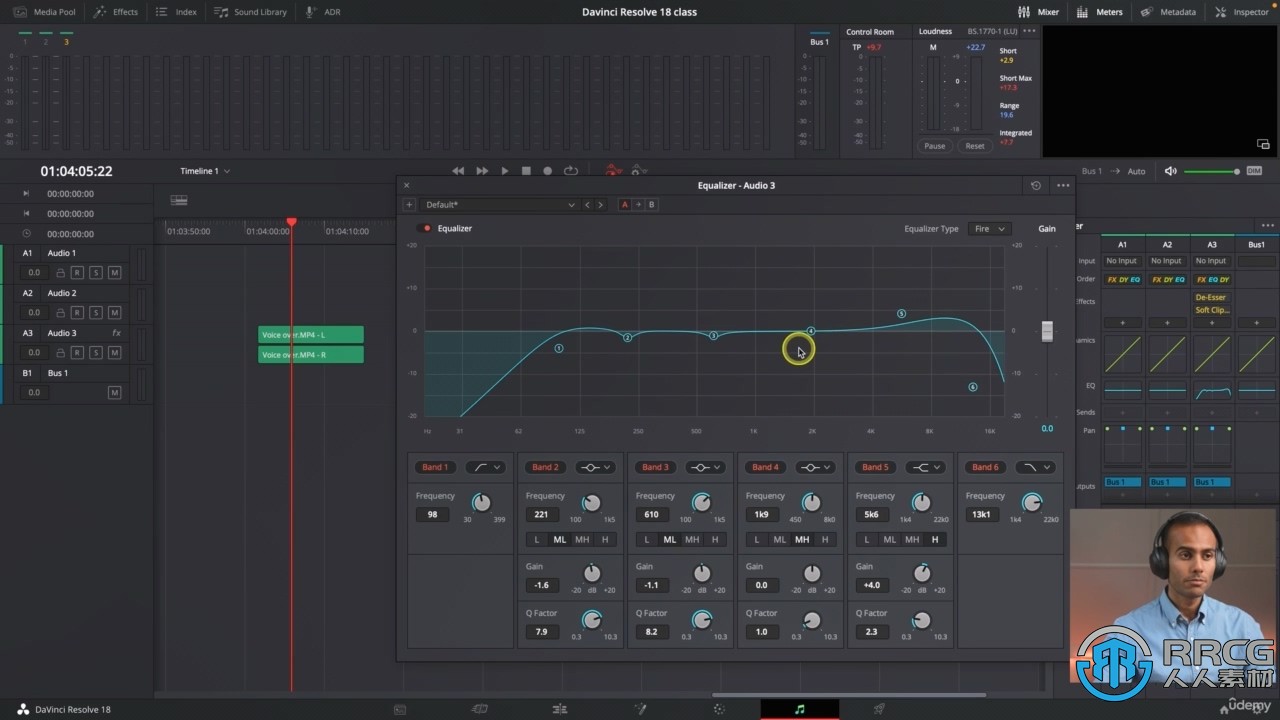Open the Metadata panel
The width and height of the screenshot is (1280, 720).
click(x=1168, y=12)
